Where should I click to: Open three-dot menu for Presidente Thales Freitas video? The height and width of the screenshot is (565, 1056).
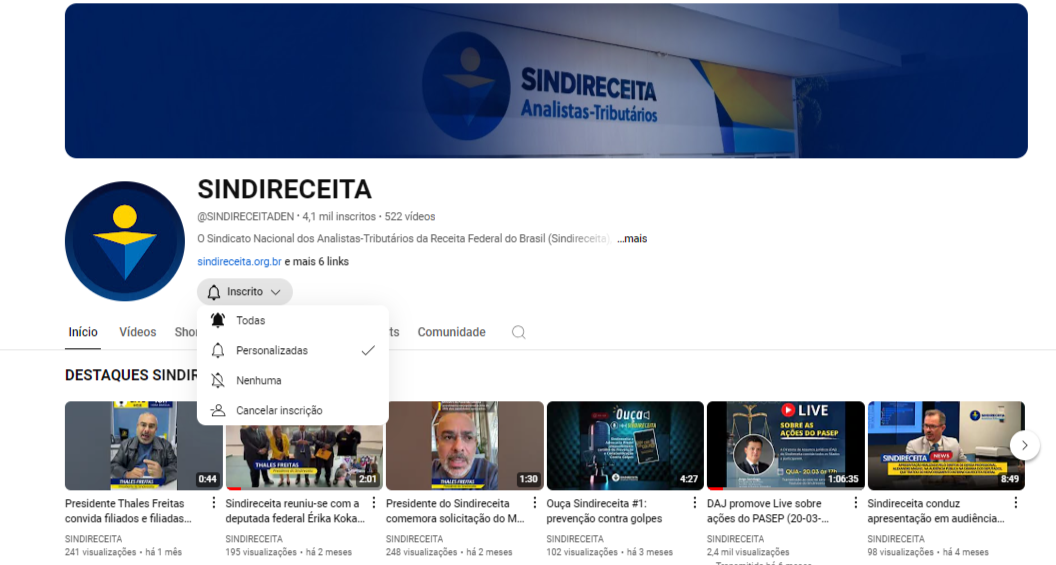(213, 503)
